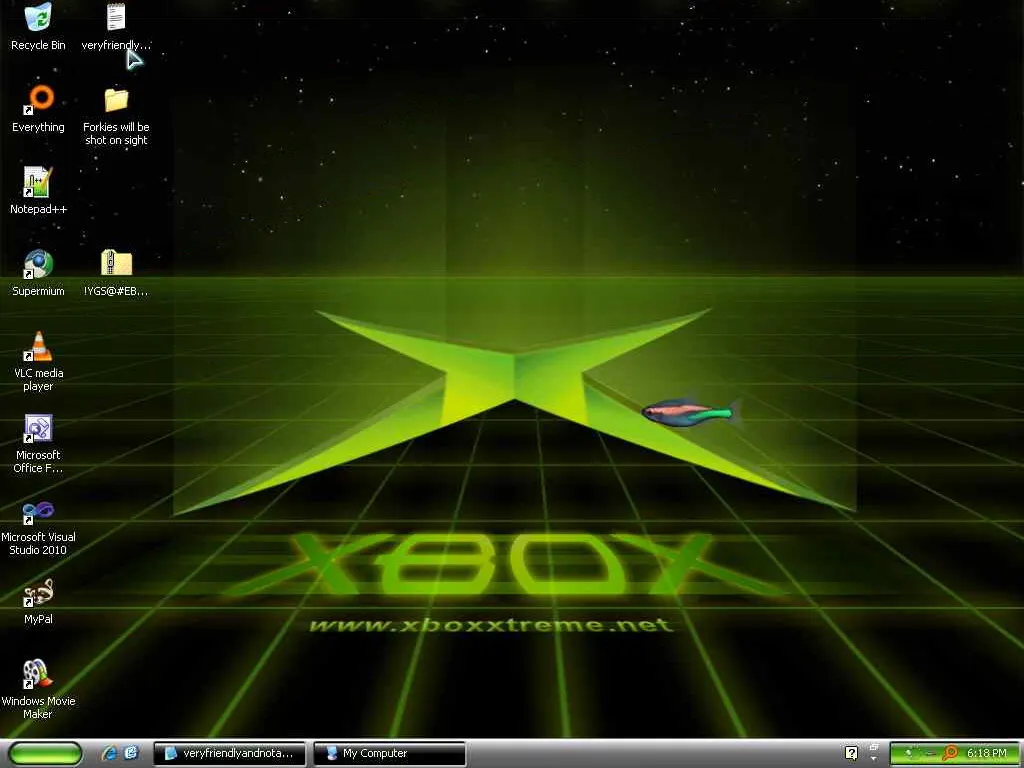The width and height of the screenshot is (1024, 768).
Task: Select the Everything search shortcut
Action: point(38,108)
